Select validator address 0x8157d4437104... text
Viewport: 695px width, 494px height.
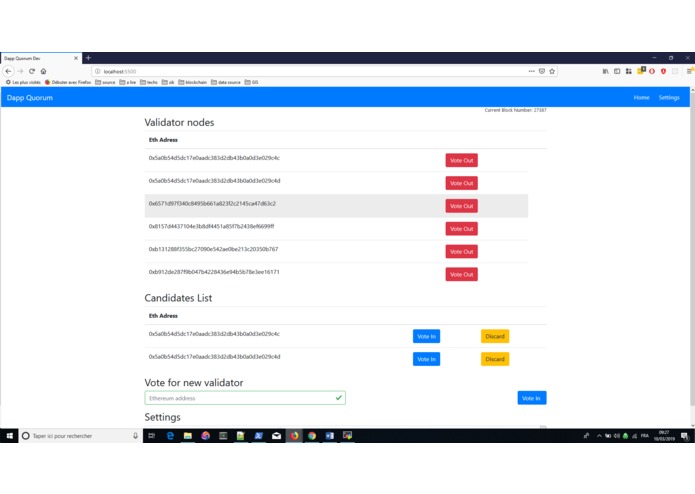211,226
